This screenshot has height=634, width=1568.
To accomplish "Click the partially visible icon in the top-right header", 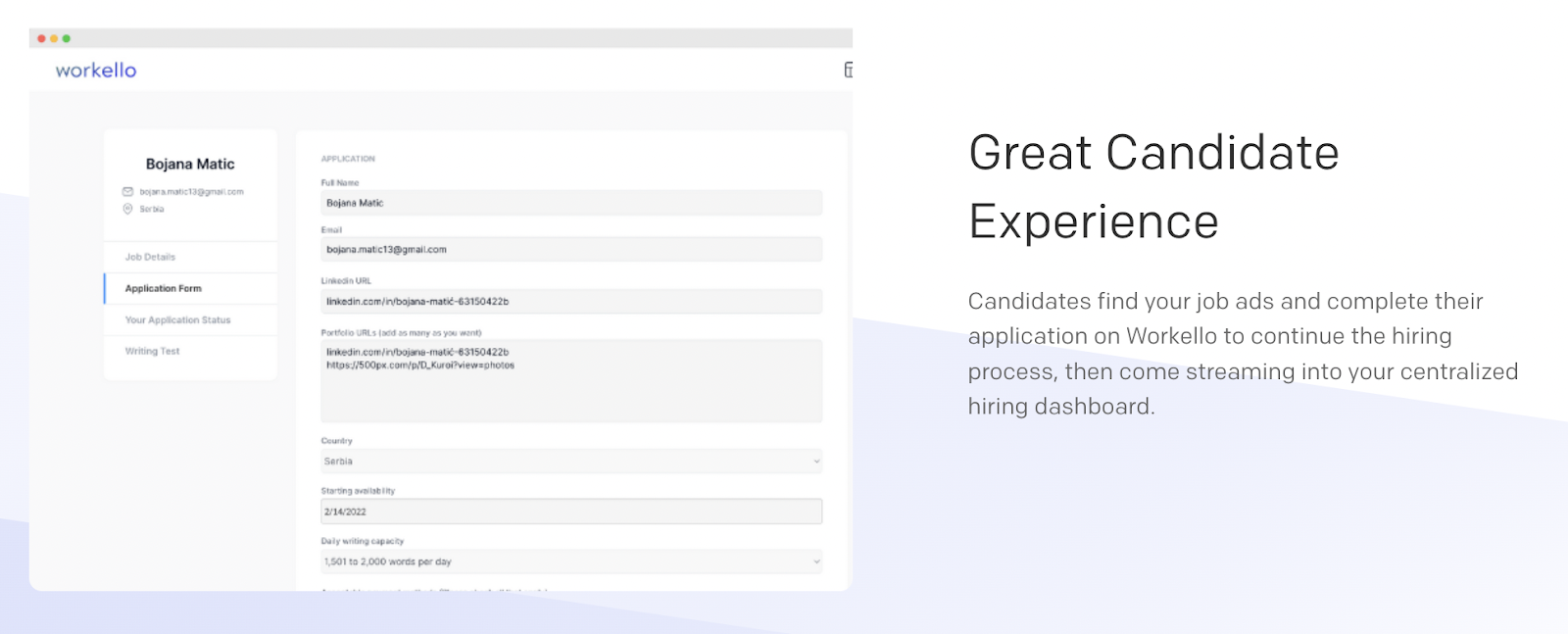I will tap(848, 70).
